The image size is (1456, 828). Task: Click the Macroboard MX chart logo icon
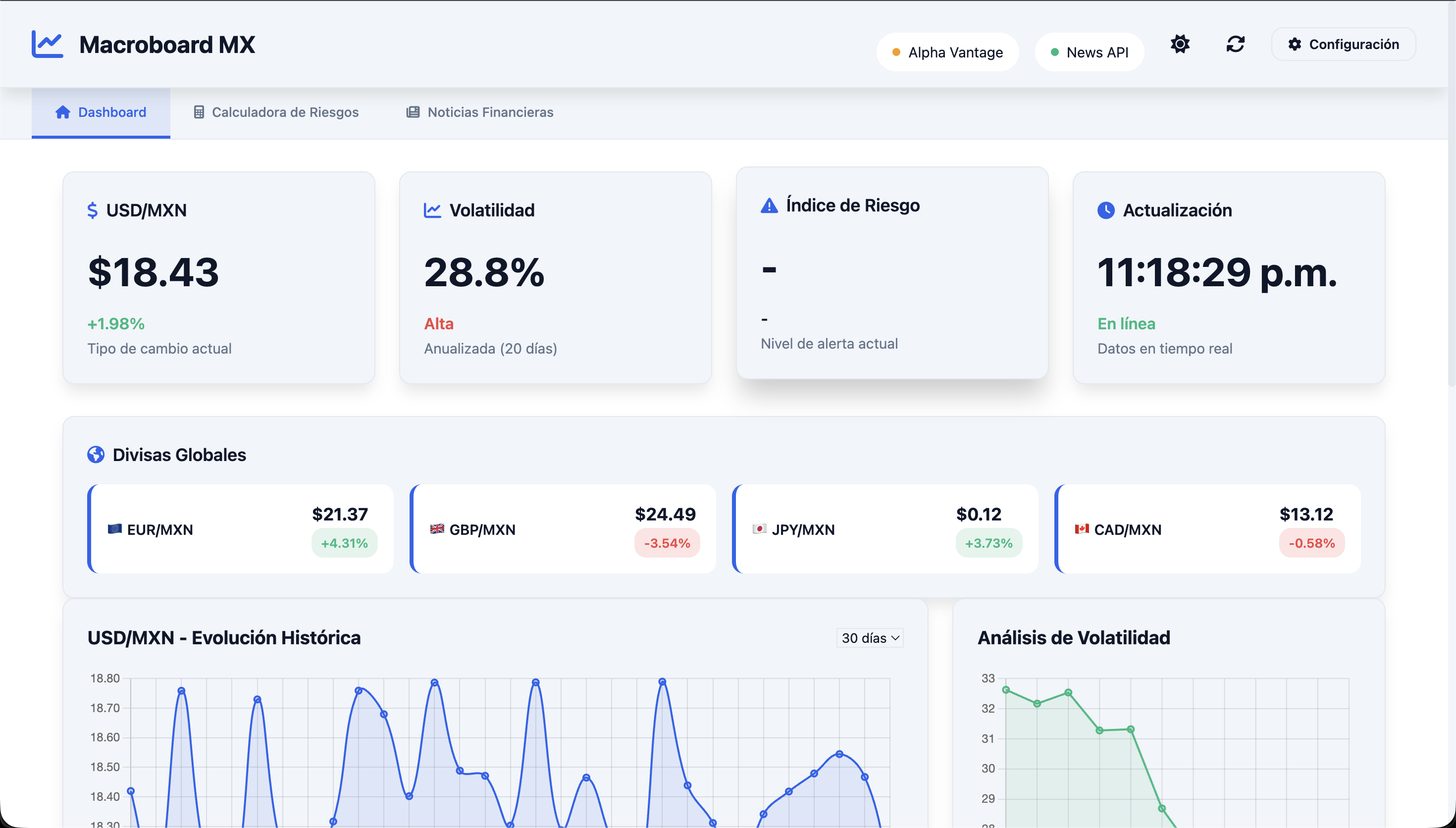[47, 45]
